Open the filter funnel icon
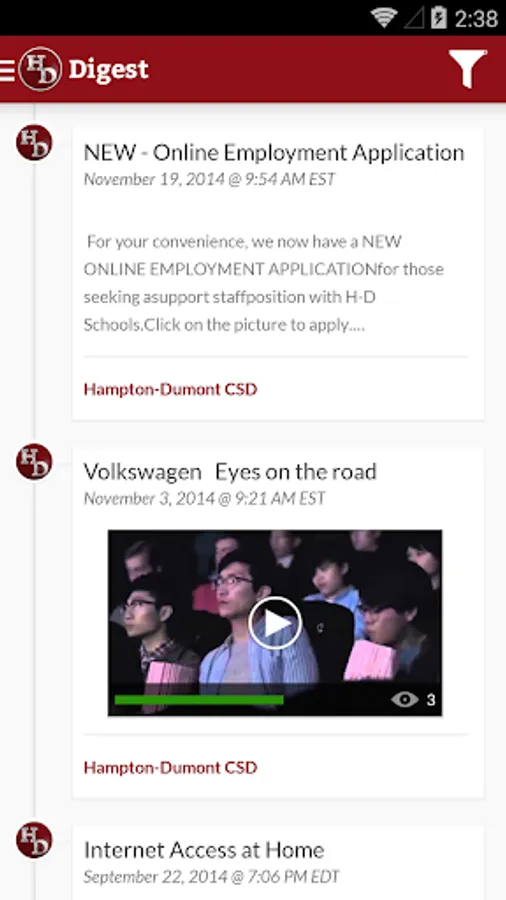 pos(467,69)
